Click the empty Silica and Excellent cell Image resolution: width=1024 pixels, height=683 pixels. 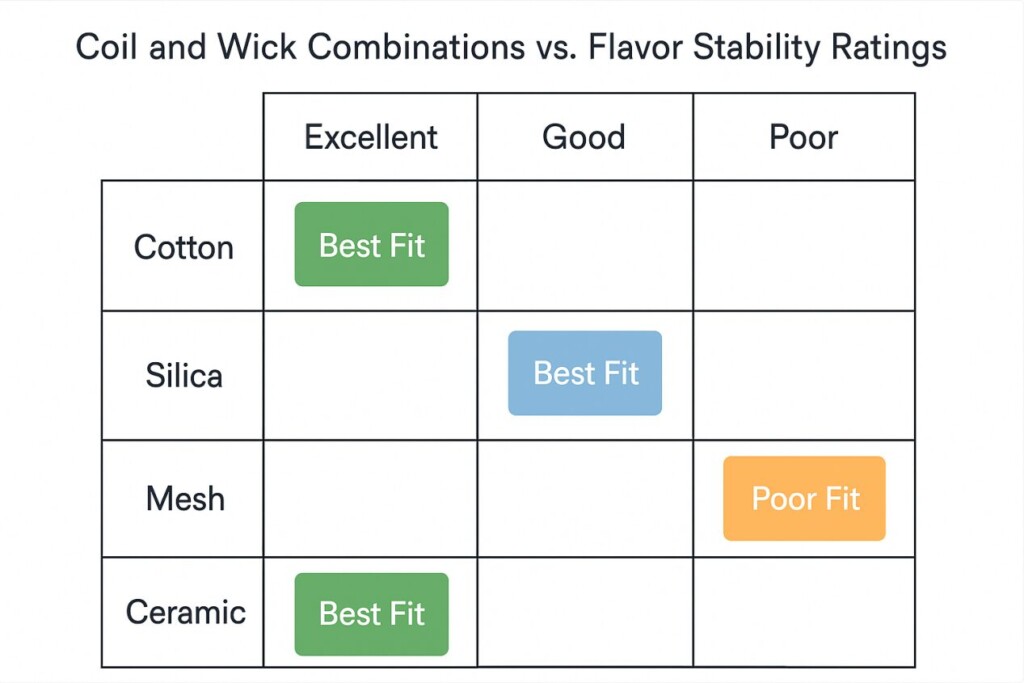[x=370, y=375]
